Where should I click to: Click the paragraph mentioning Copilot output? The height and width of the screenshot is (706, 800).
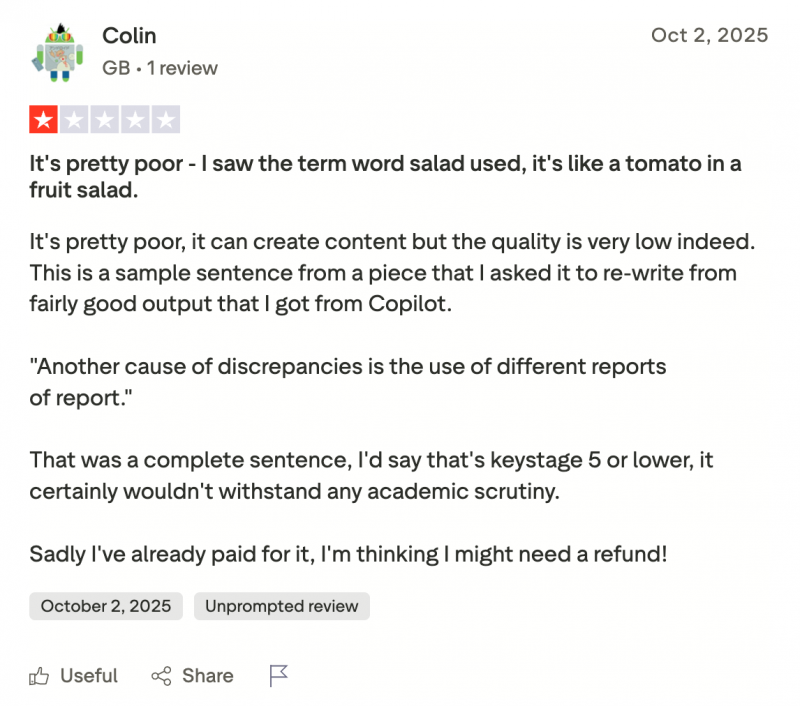(385, 272)
